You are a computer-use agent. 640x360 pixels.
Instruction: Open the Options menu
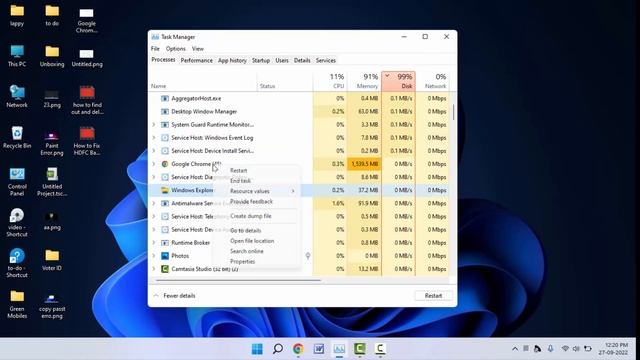pyautogui.click(x=176, y=49)
